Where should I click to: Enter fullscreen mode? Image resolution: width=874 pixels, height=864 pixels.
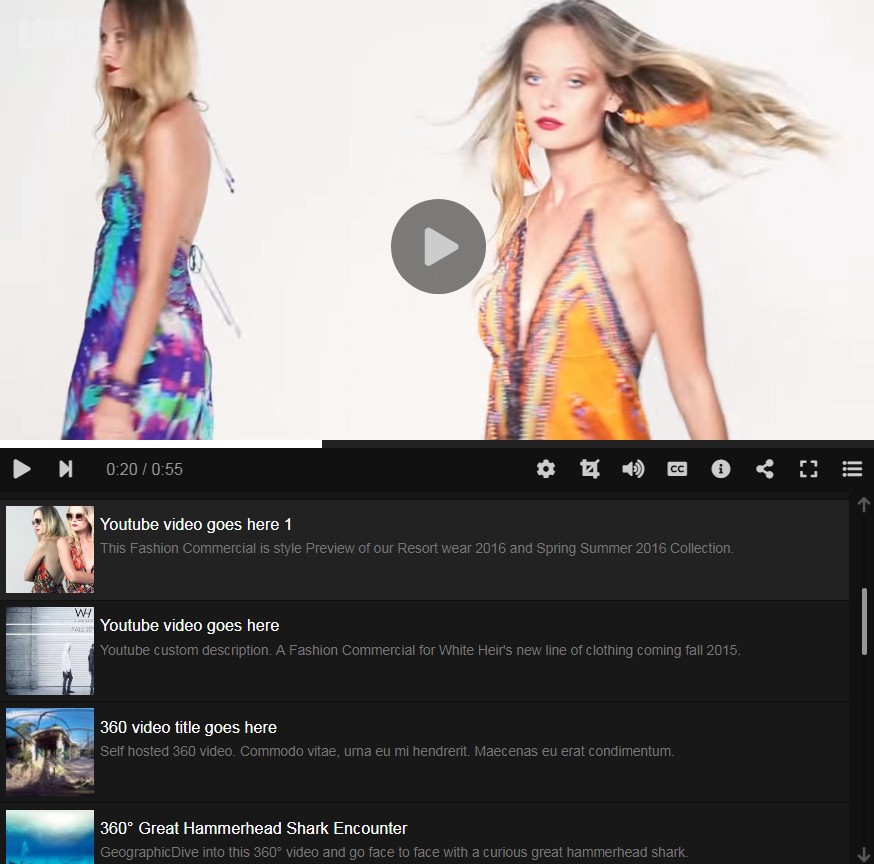click(x=808, y=469)
